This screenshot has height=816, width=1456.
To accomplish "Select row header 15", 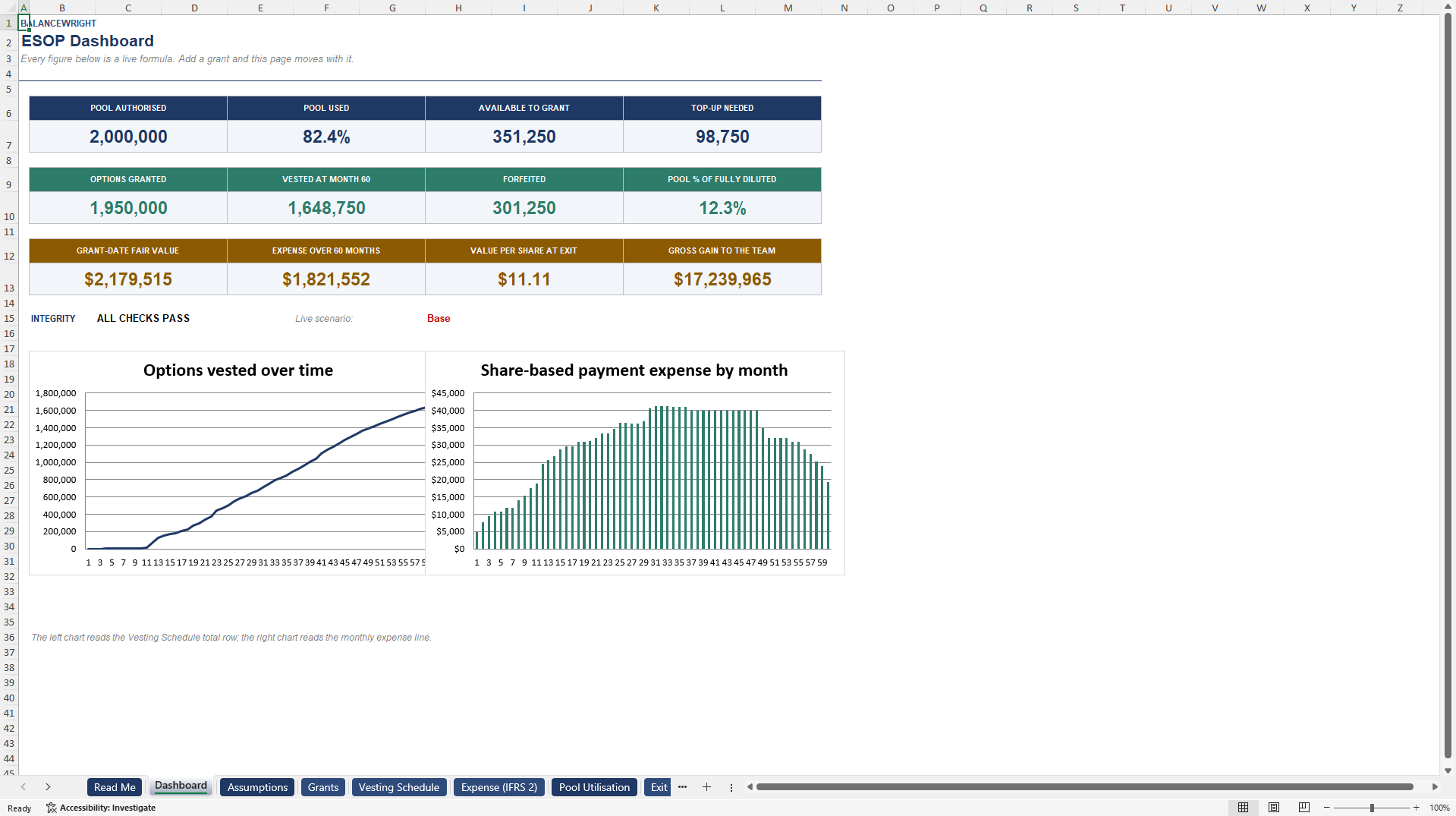I will (9, 319).
